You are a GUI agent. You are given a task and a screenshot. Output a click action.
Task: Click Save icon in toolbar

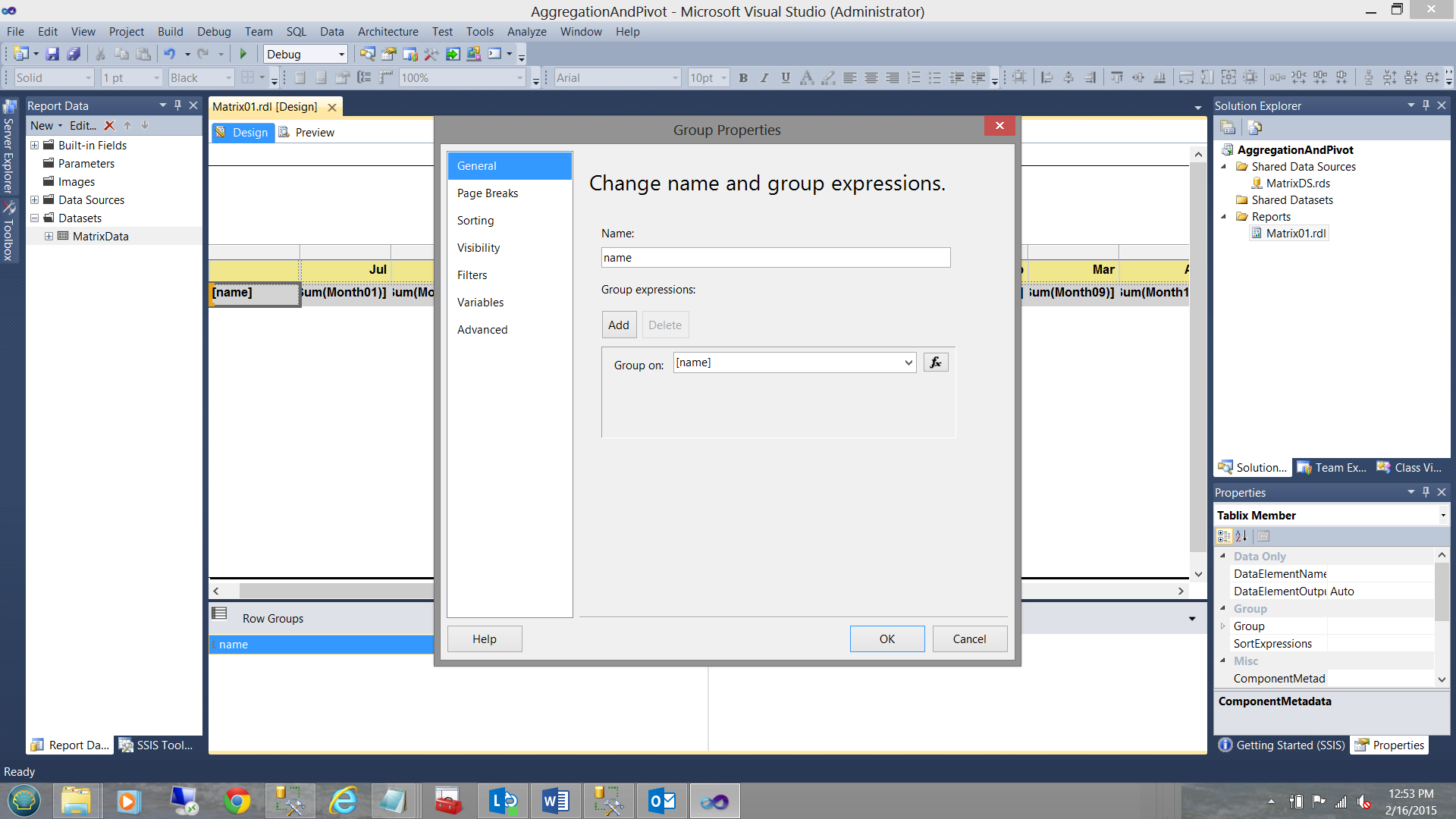pos(52,54)
